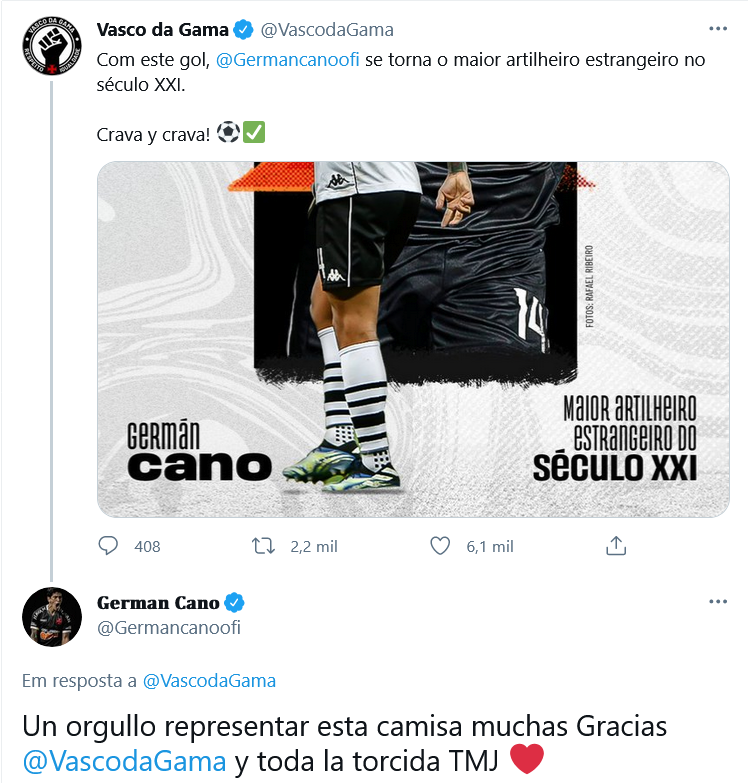748x783 pixels.
Task: Click @VascodaGama handle in tweet header
Action: pos(327,30)
